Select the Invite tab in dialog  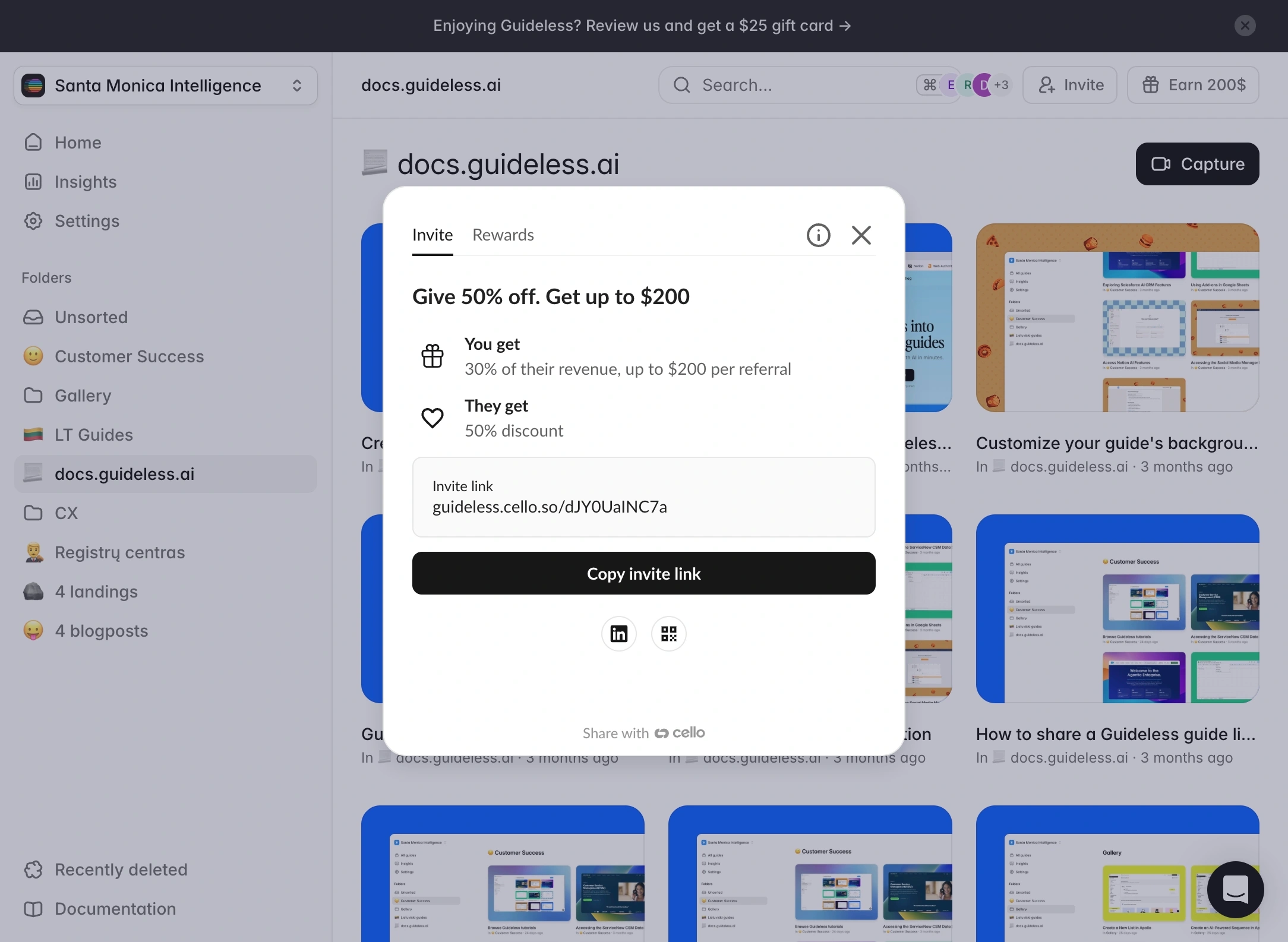coord(433,235)
